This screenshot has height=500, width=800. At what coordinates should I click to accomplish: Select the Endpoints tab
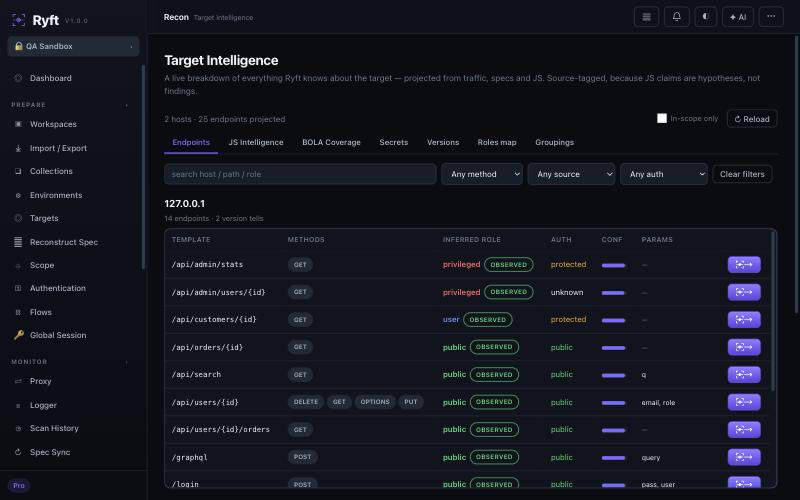pos(191,142)
